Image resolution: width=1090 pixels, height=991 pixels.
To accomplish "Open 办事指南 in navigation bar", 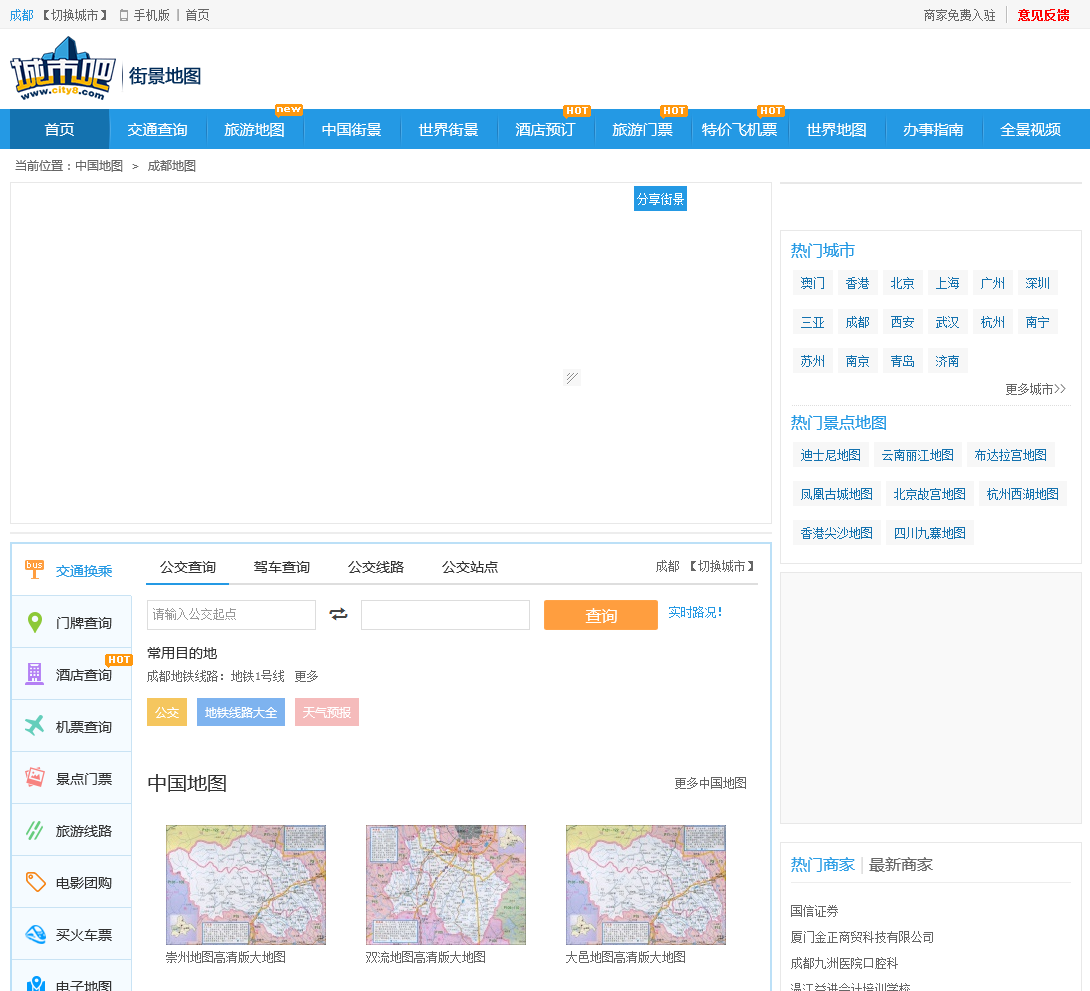I will tap(934, 129).
